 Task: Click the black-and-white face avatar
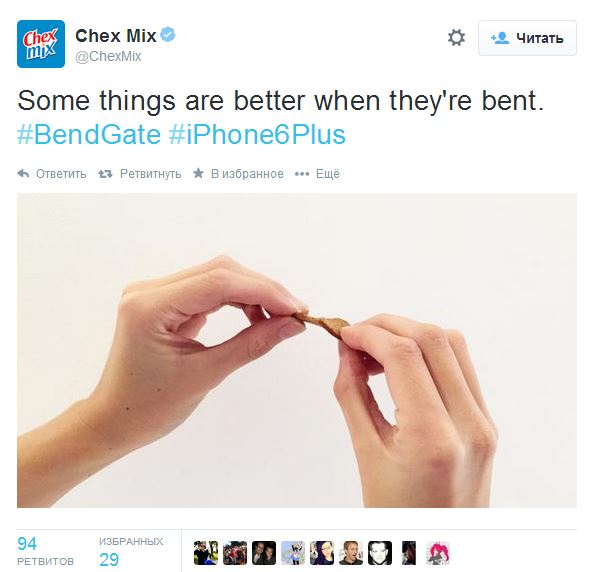tap(380, 553)
